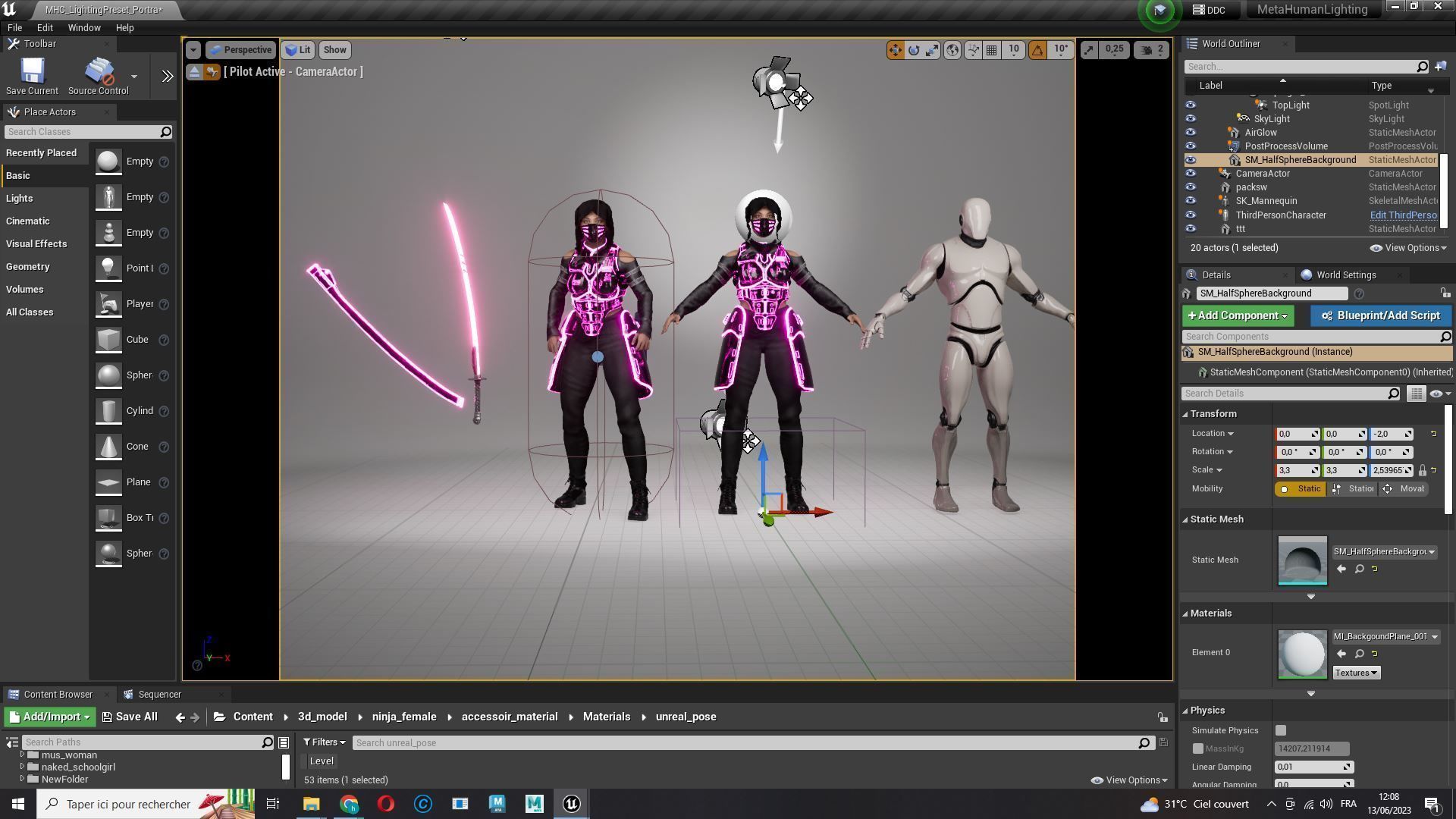Toggle rotation angle snapping icon

[x=1037, y=50]
